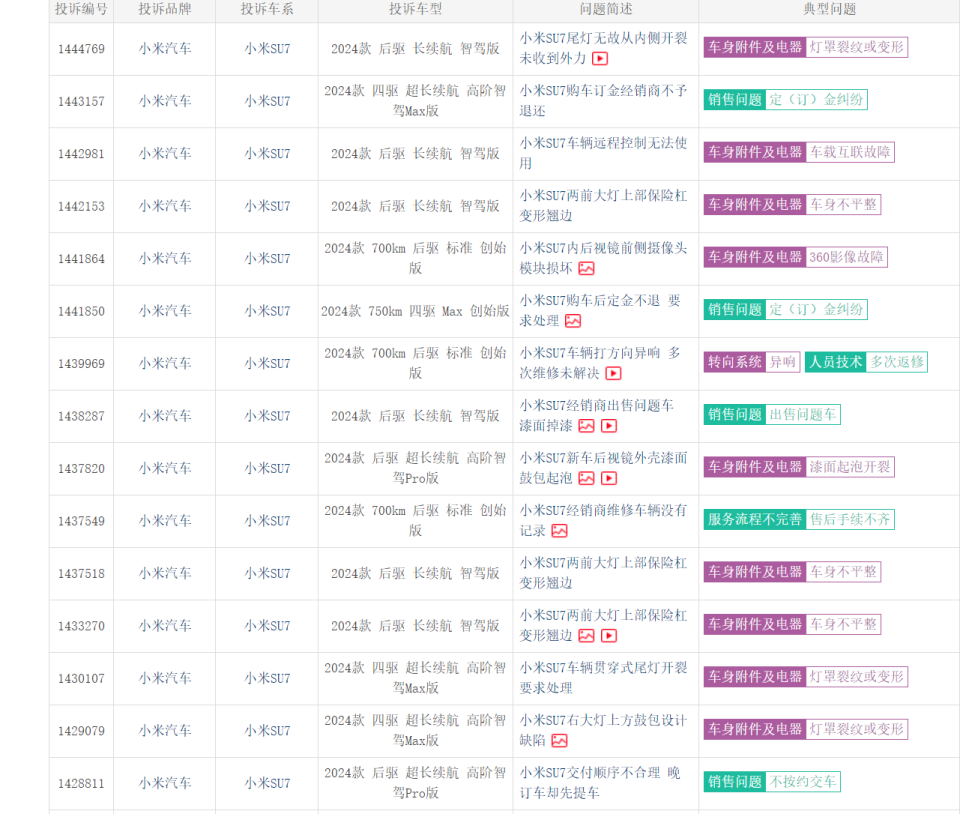Open complaint 1433270 description about 保险杠变形翘边
This screenshot has height=814, width=960.
(603, 625)
